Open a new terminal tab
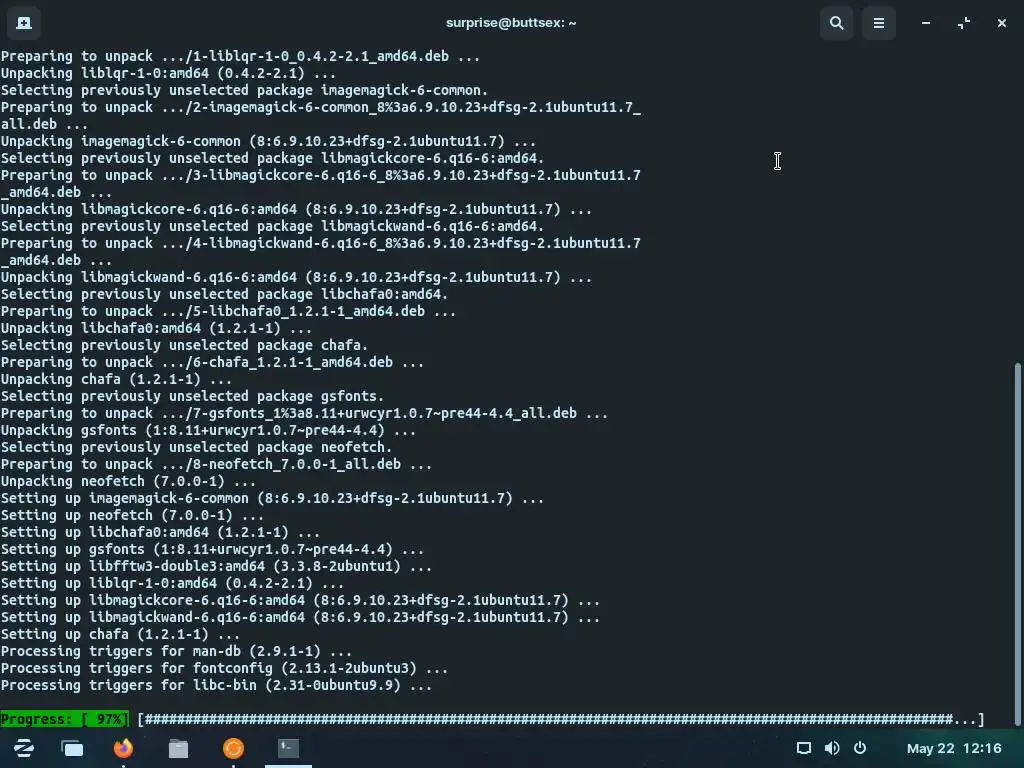Viewport: 1024px width, 768px height. pyautogui.click(x=24, y=23)
